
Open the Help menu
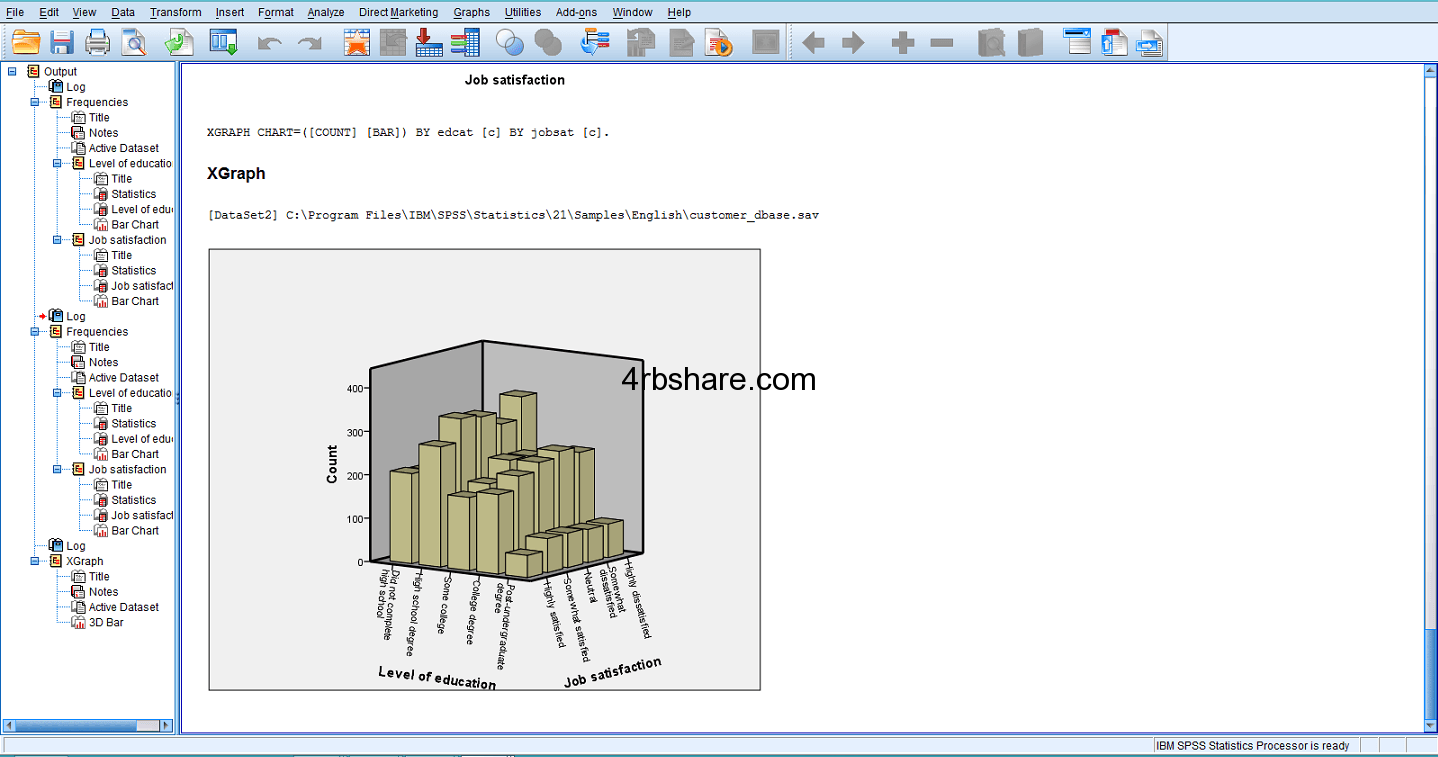point(679,12)
